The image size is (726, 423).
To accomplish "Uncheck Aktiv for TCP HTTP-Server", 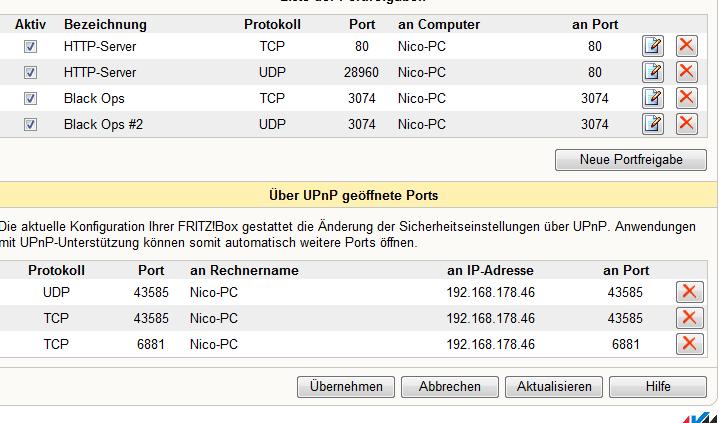I will 31,47.
